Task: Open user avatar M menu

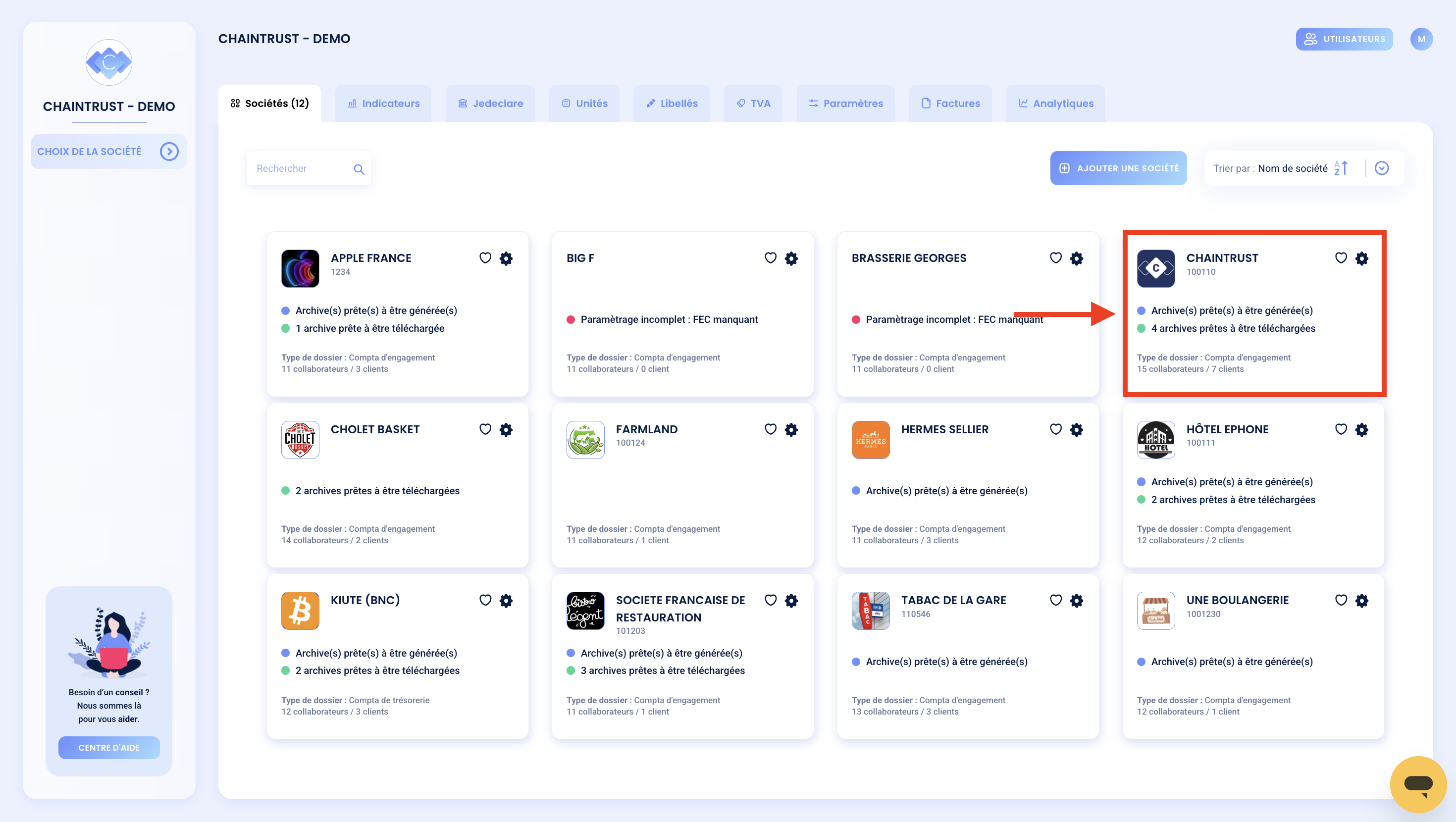Action: 1421,39
